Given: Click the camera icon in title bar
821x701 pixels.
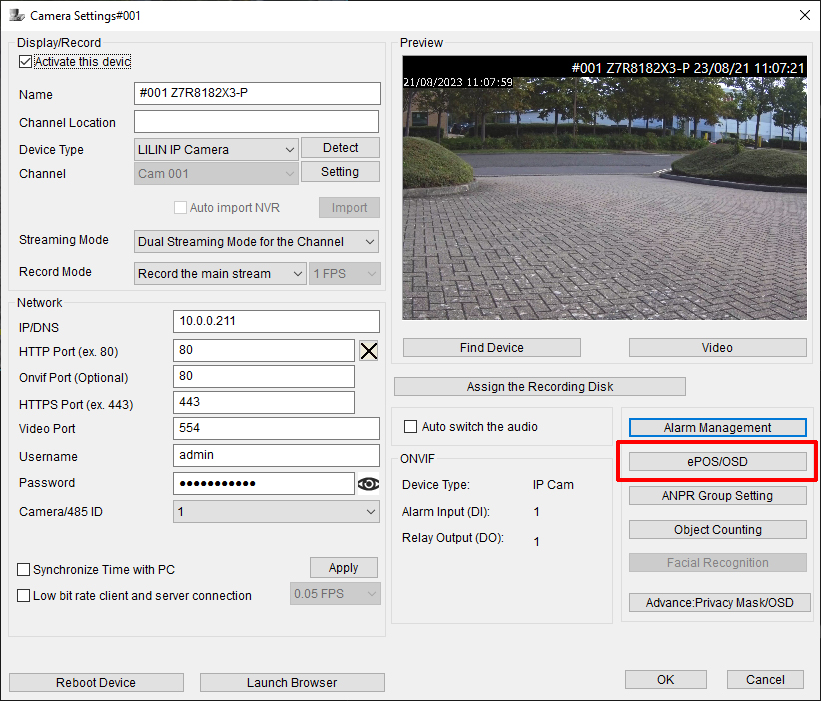Looking at the screenshot, I should (16, 16).
